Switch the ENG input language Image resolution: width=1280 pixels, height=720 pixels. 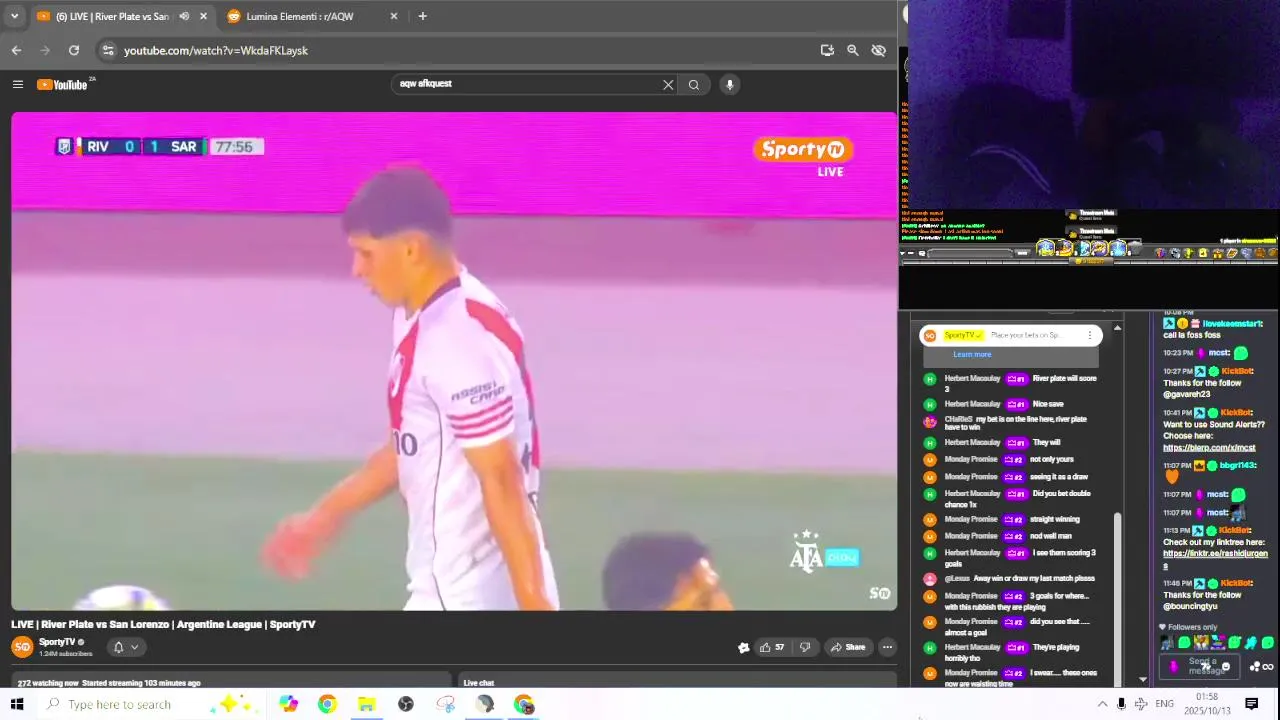click(1165, 704)
